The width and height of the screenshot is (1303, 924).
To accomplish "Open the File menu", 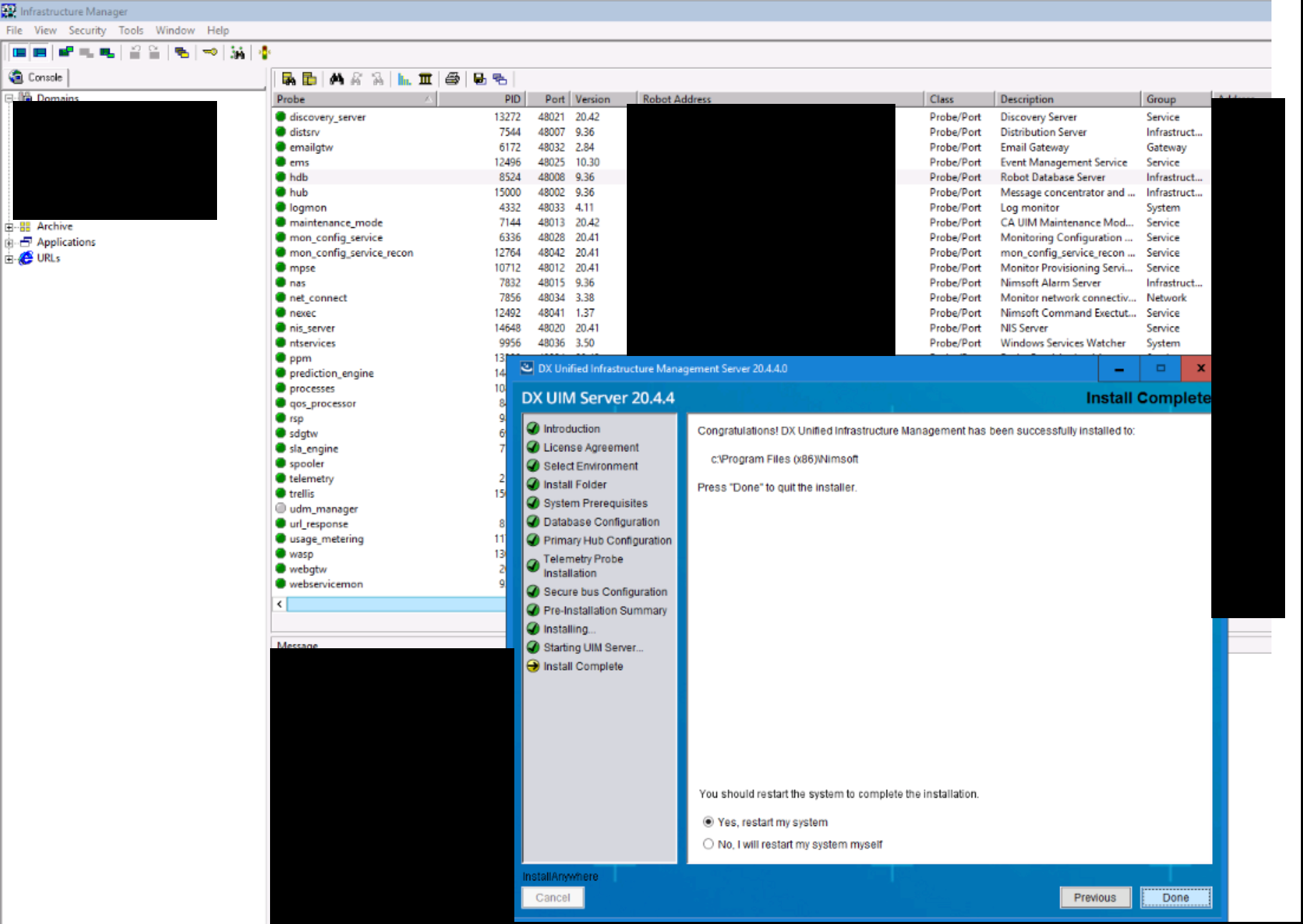I will point(14,30).
